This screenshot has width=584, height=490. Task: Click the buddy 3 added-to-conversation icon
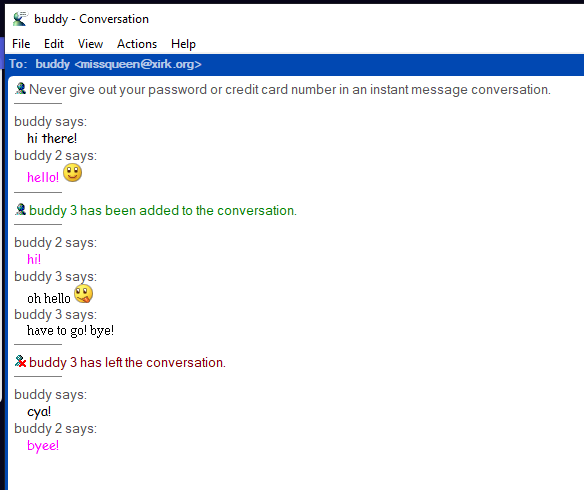20,210
